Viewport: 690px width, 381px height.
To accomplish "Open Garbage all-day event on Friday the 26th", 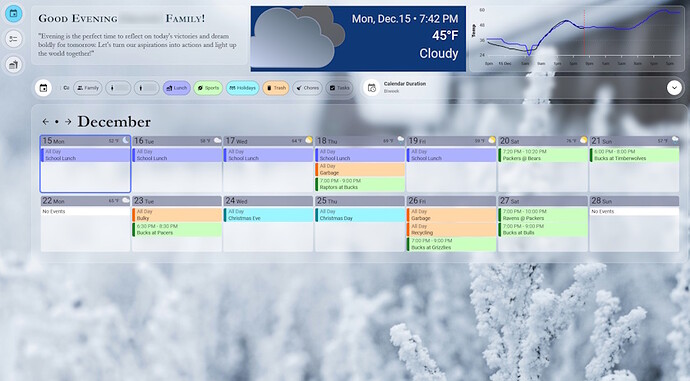I will (x=451, y=215).
